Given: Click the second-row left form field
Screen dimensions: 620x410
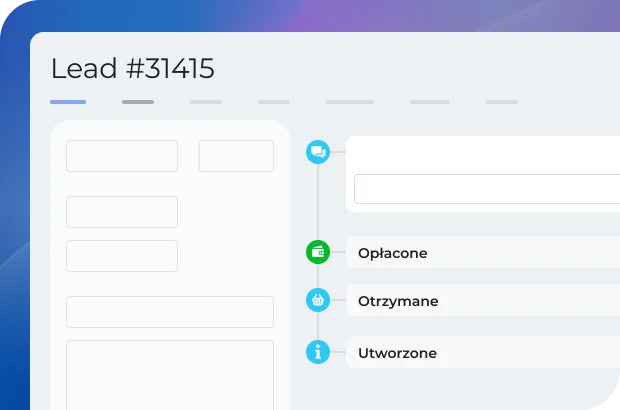Looking at the screenshot, I should click(122, 212).
